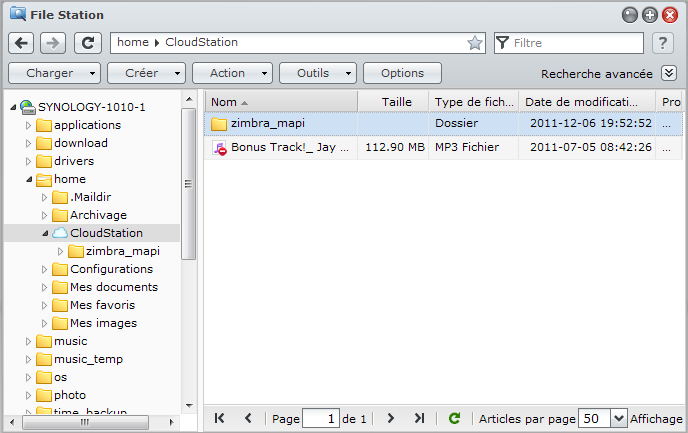Expand the Archivage folder node

point(44,215)
